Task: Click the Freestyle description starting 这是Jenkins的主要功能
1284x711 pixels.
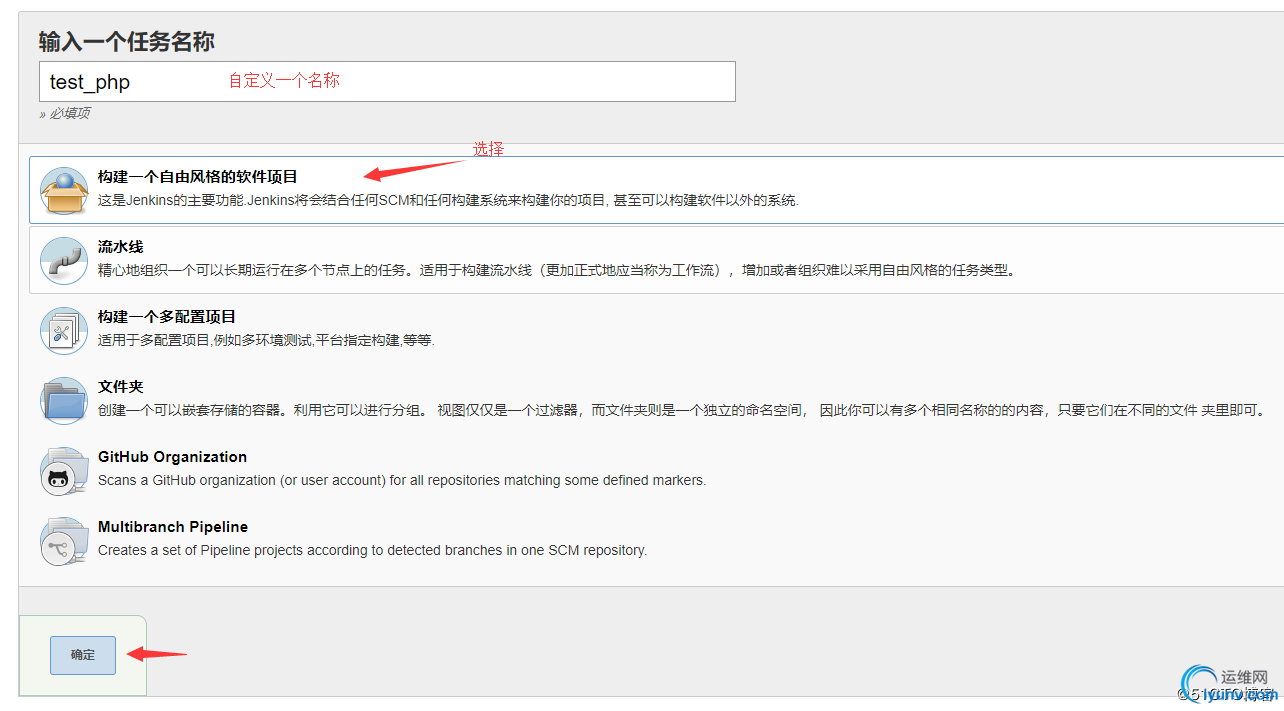Action: click(448, 200)
